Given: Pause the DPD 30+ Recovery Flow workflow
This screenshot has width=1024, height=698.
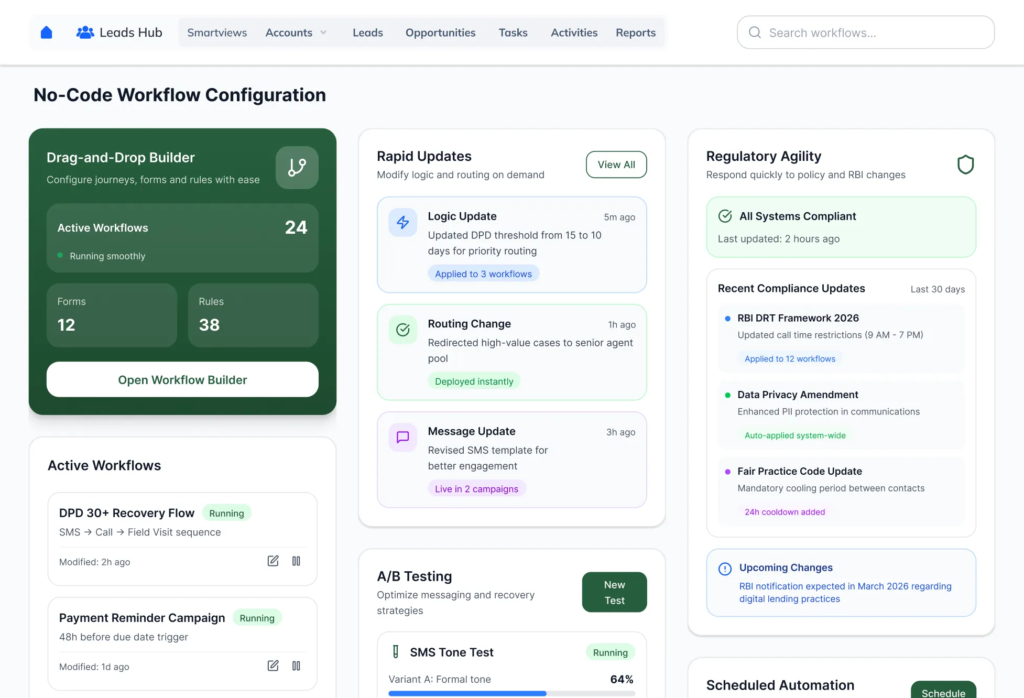Looking at the screenshot, I should 296,561.
